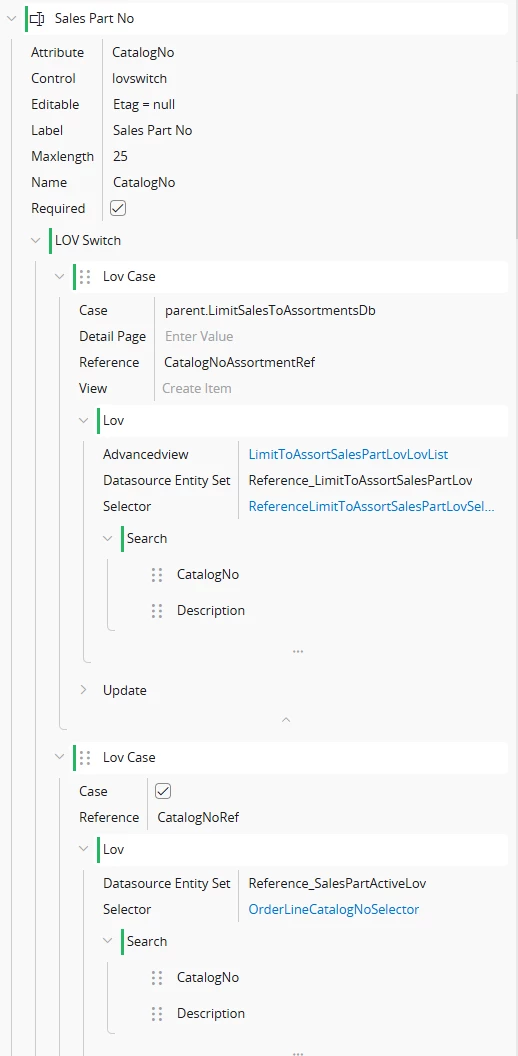Click the ellipsis below the first Search list

click(x=298, y=652)
